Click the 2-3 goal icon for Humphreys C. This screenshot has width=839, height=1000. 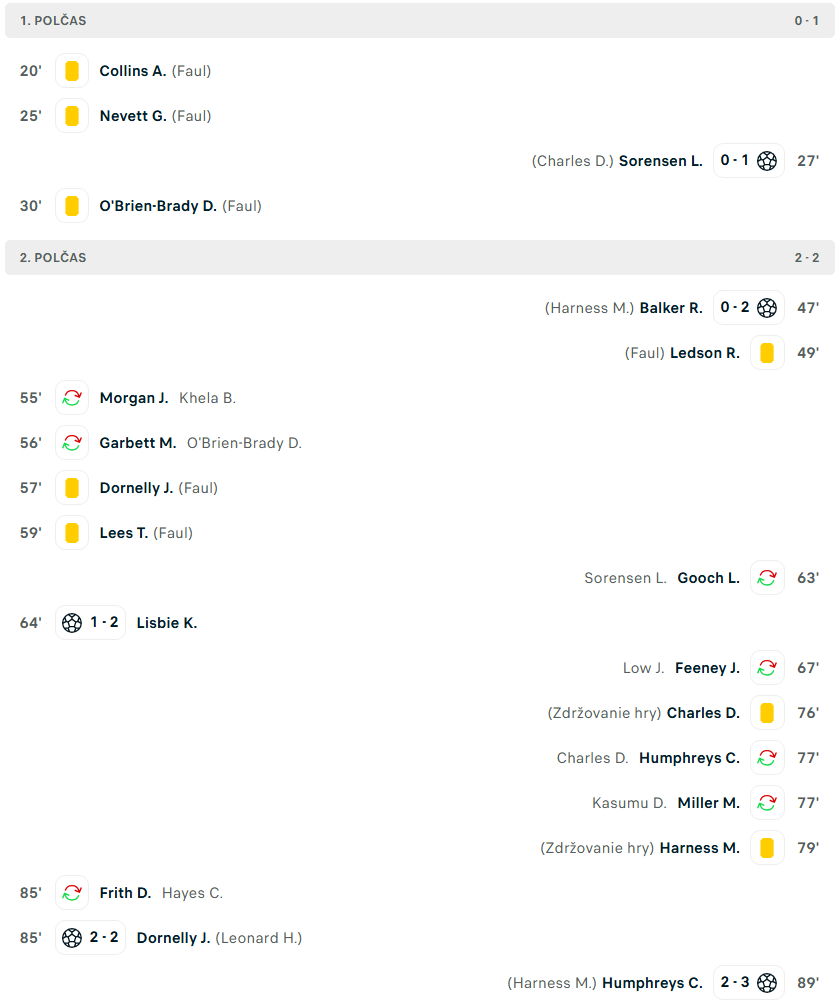click(767, 983)
